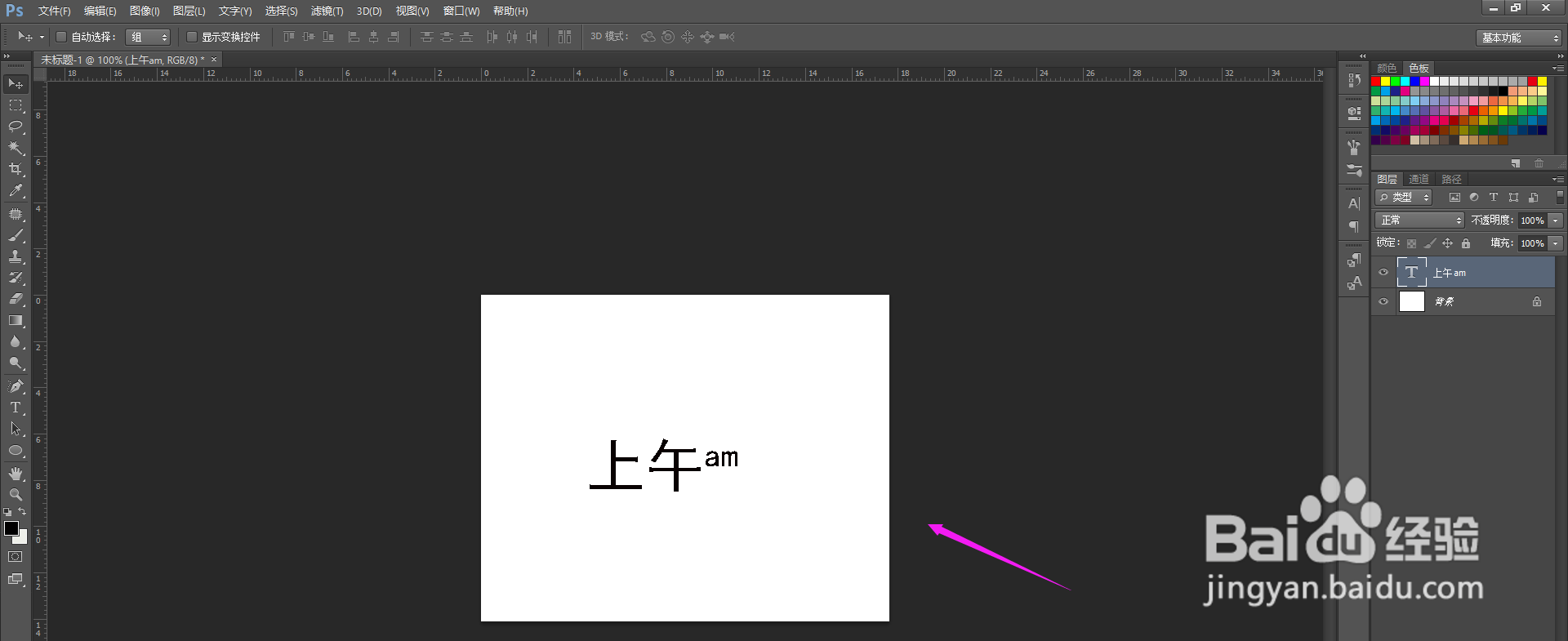Click the 3D 模式 label
This screenshot has height=641, width=1568.
[609, 37]
